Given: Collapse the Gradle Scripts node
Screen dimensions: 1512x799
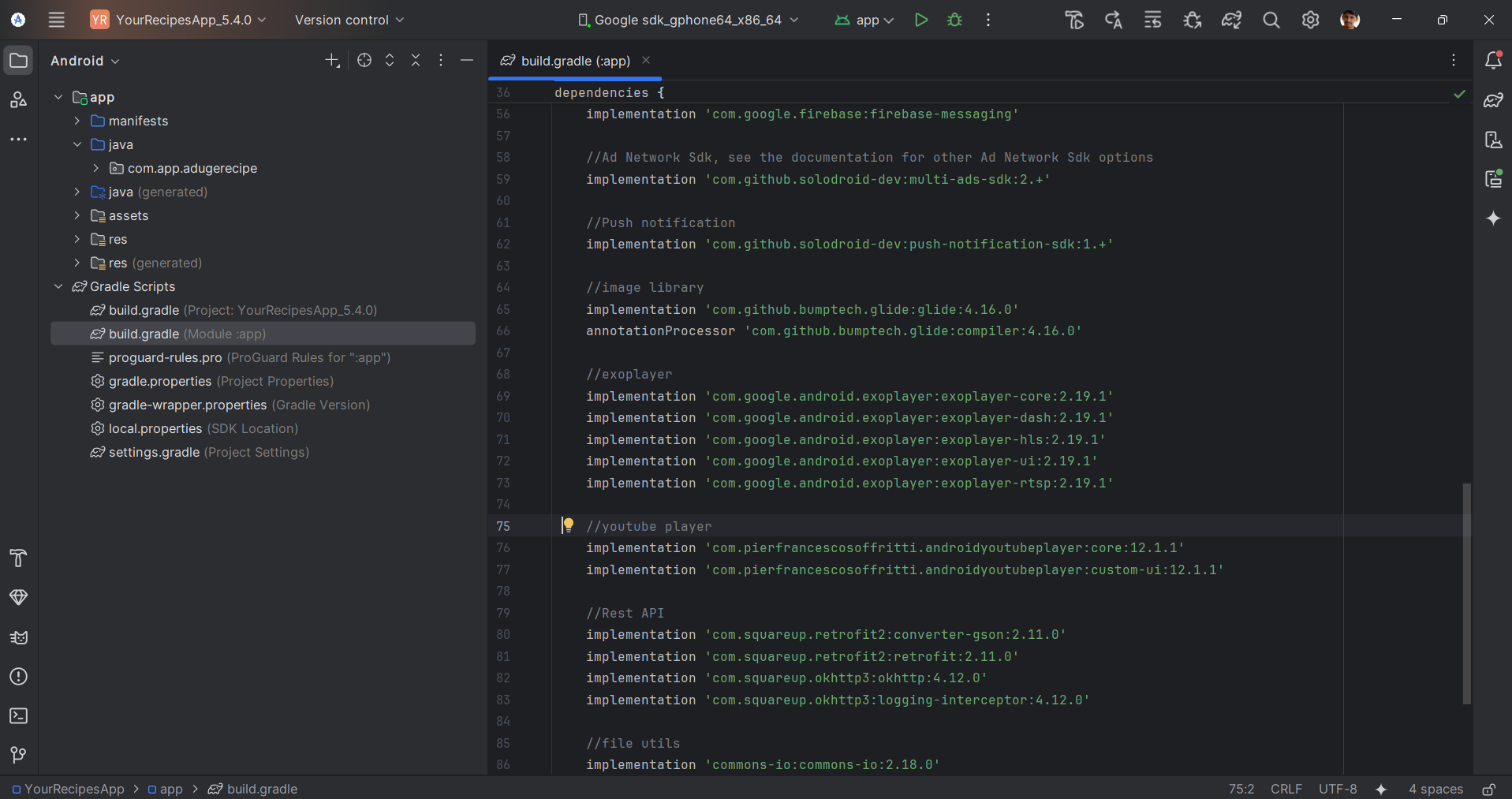Looking at the screenshot, I should tap(58, 286).
